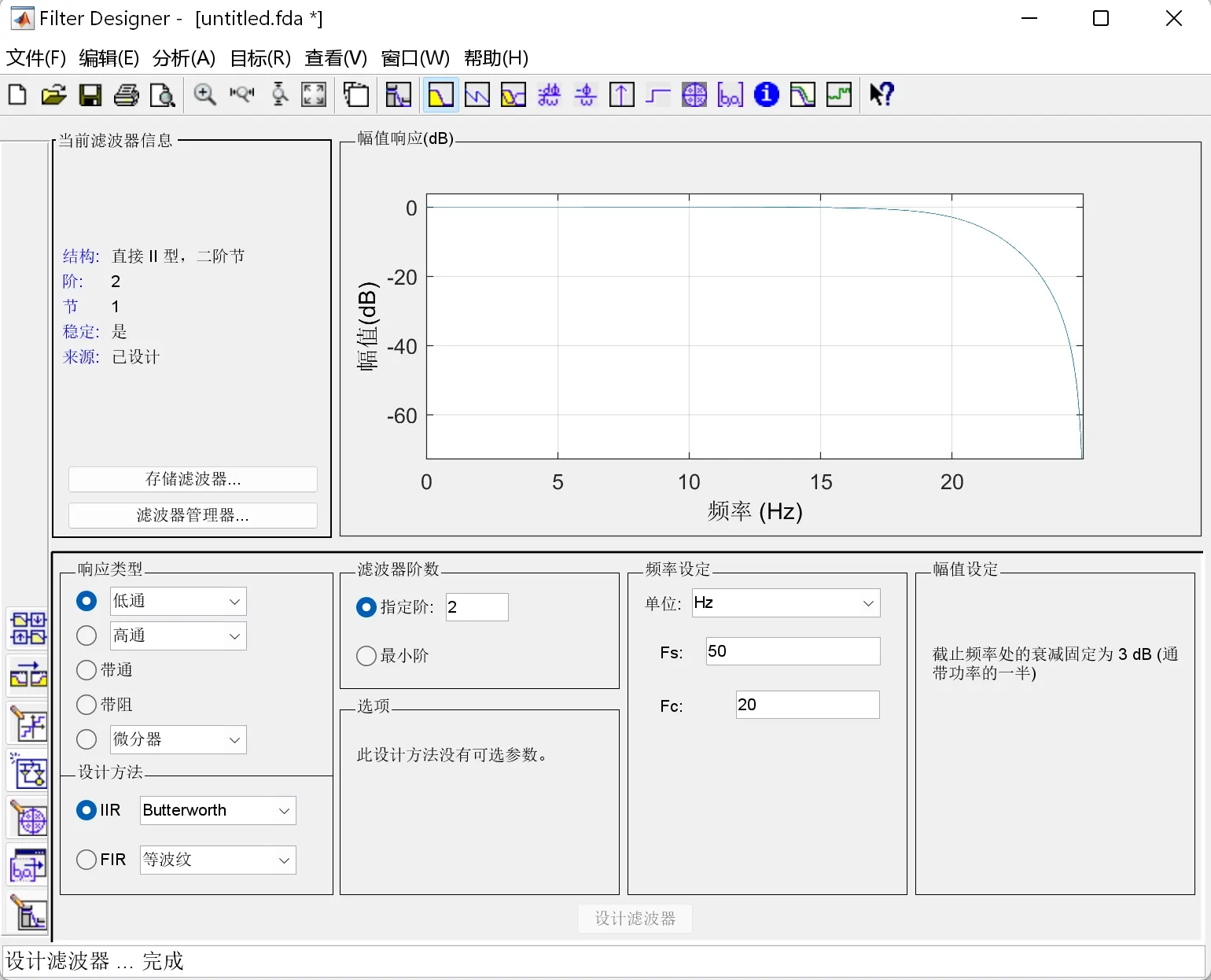Viewport: 1211px width, 980px height.
Task: Show the step response plot
Action: (658, 95)
